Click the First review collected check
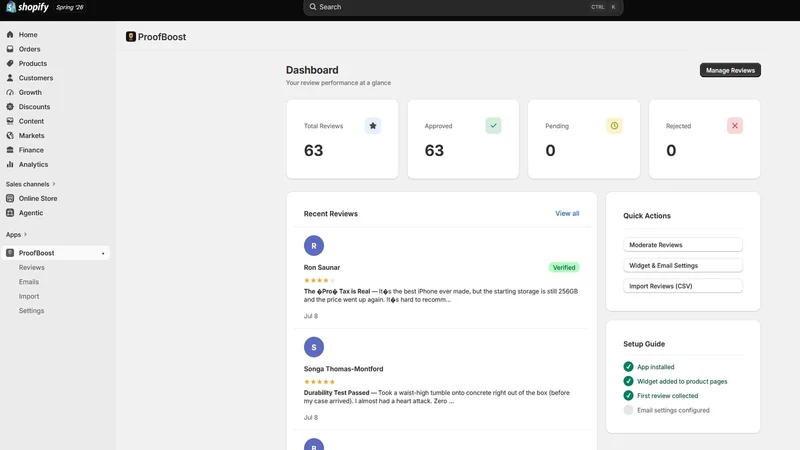Image resolution: width=800 pixels, height=450 pixels. click(628, 395)
